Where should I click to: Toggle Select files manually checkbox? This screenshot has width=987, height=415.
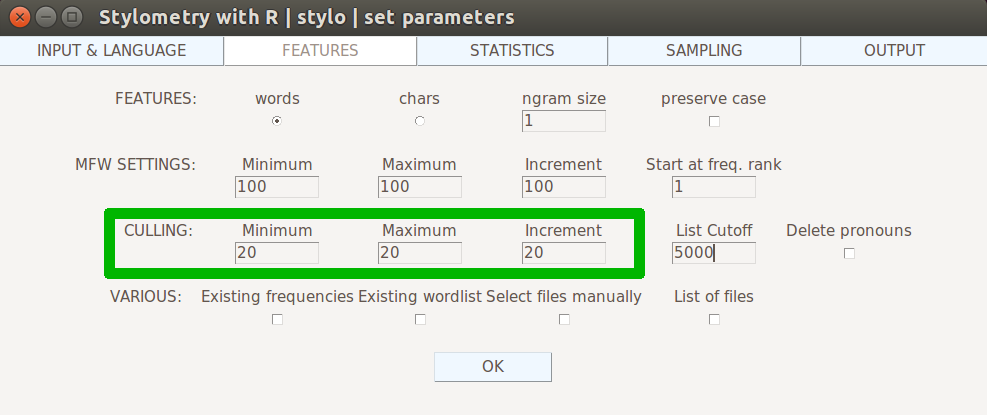tap(564, 319)
